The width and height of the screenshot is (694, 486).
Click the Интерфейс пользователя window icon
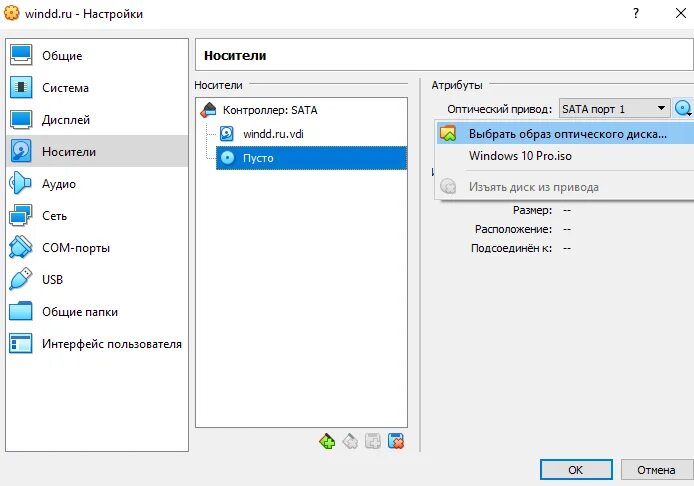(21, 343)
